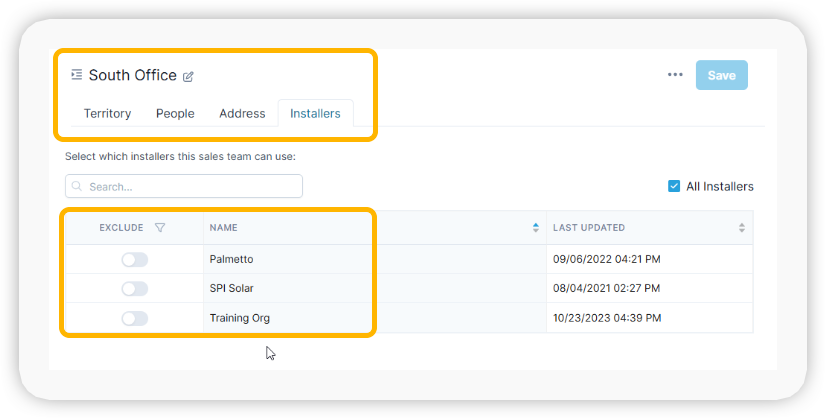Select the Installers tab

pyautogui.click(x=315, y=113)
